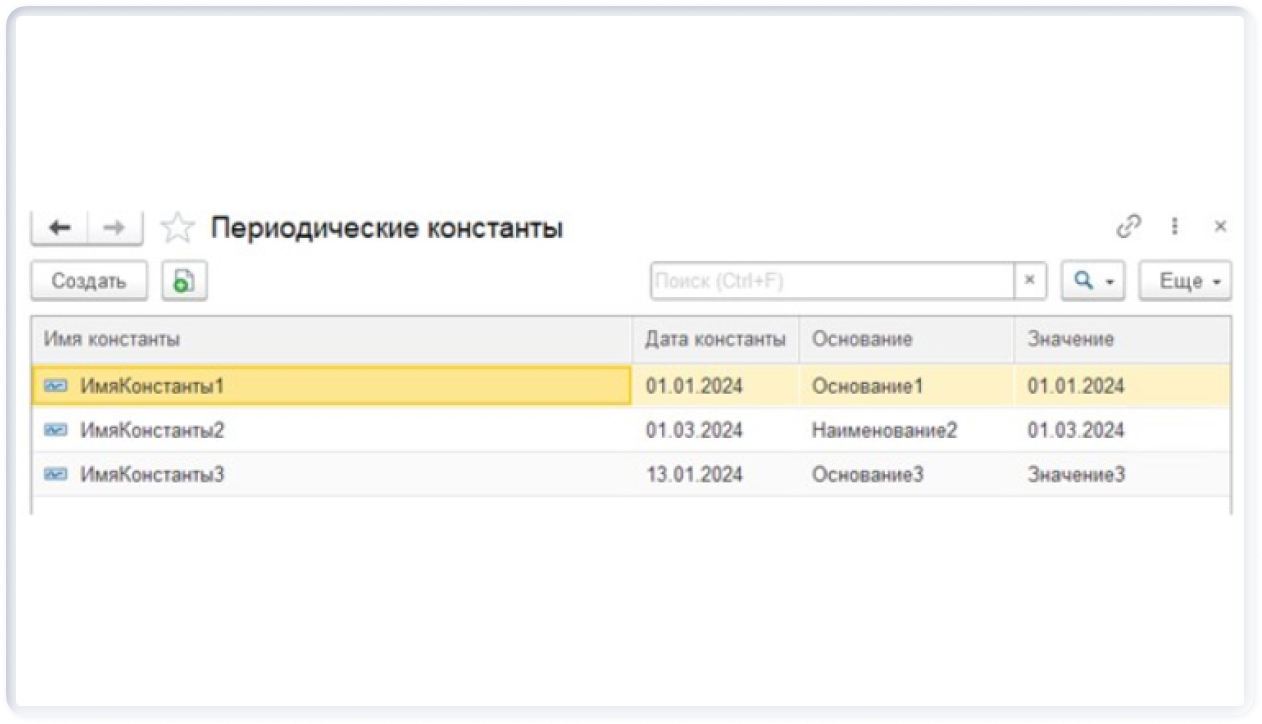
Task: Focus the Поиск (Ctrl+F) search field
Action: [x=830, y=282]
